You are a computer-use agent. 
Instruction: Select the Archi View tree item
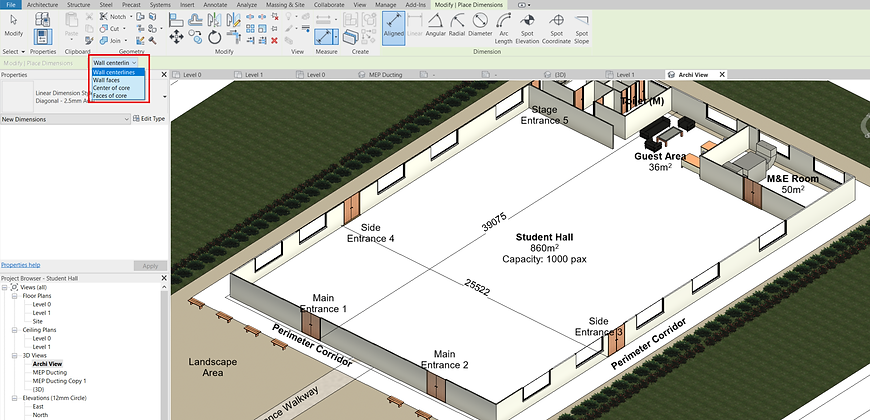click(47, 364)
